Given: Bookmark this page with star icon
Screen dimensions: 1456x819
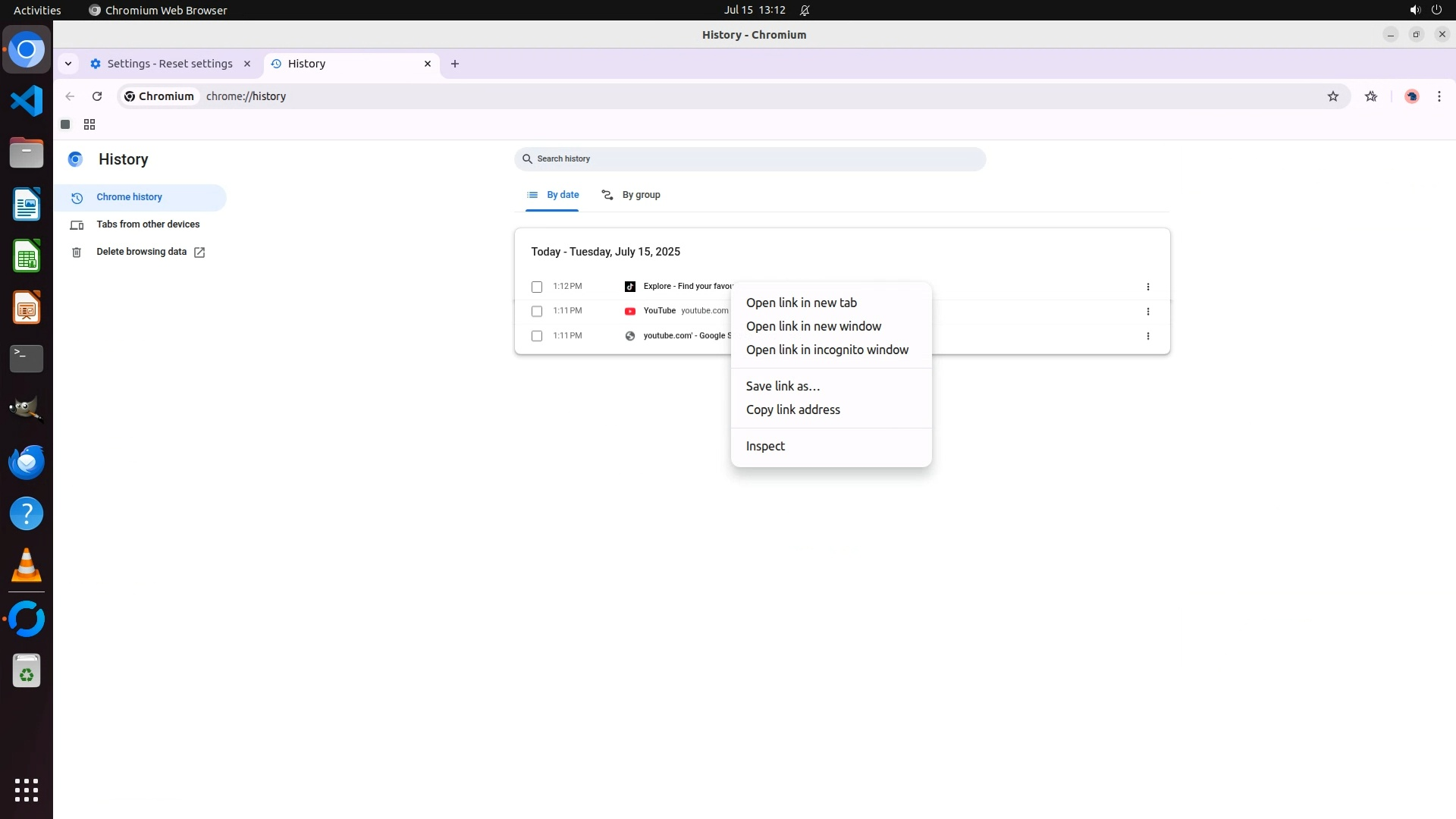Looking at the screenshot, I should (1333, 96).
